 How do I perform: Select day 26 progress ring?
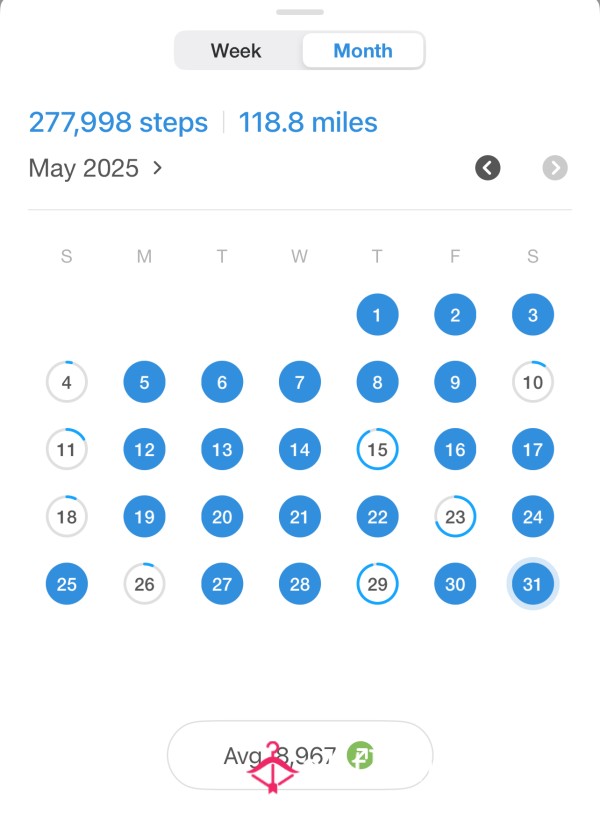(x=144, y=584)
